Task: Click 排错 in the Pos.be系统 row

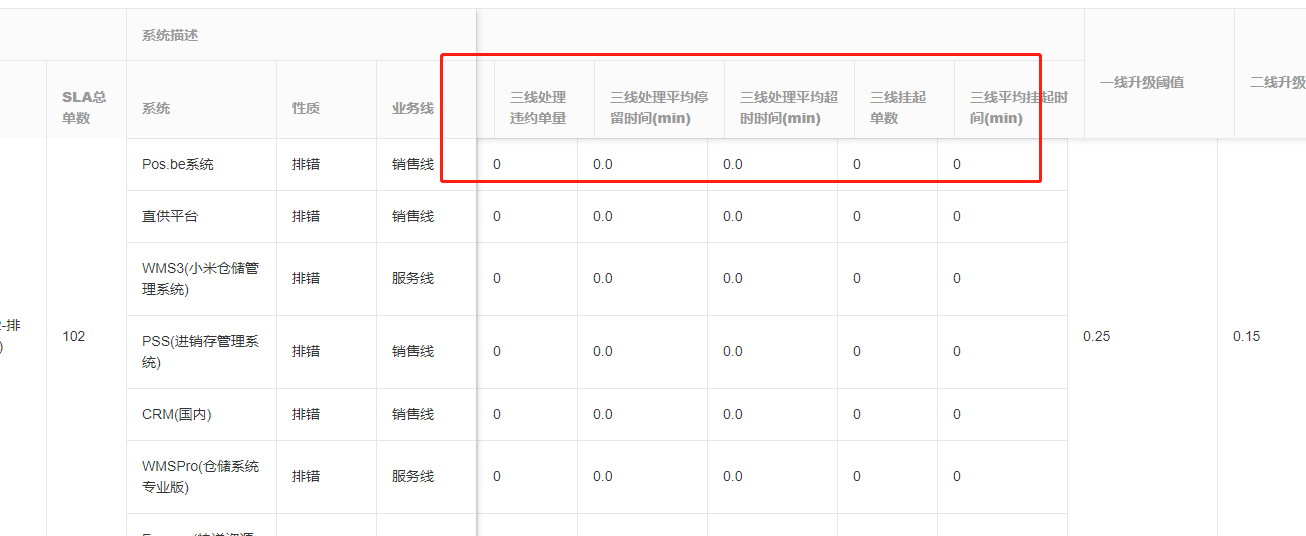Action: 306,164
